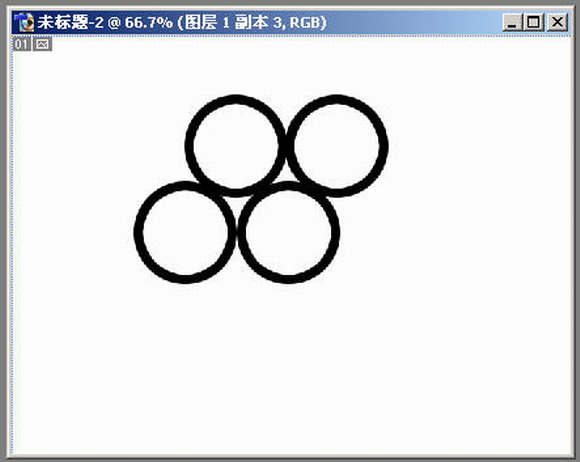Click the Photoshop document icon in title bar
This screenshot has height=462, width=580.
coord(23,22)
